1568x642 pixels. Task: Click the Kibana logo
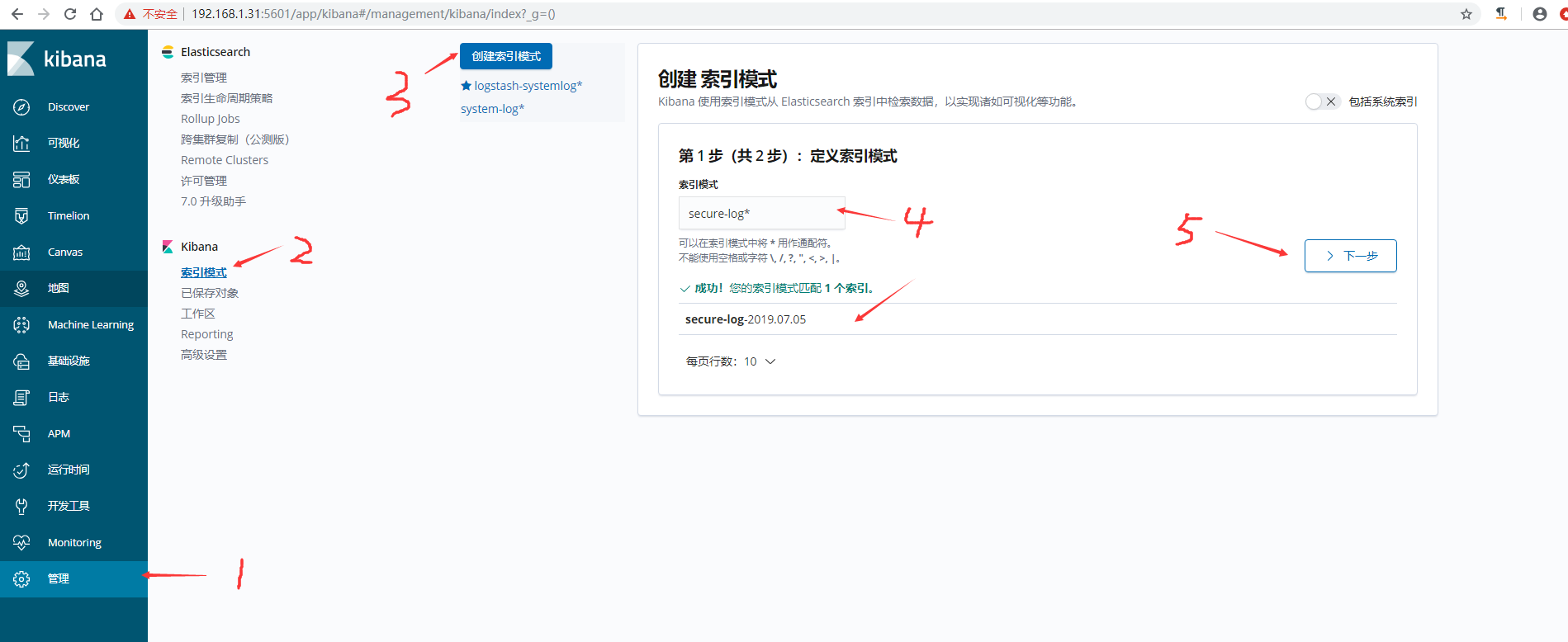coord(56,59)
